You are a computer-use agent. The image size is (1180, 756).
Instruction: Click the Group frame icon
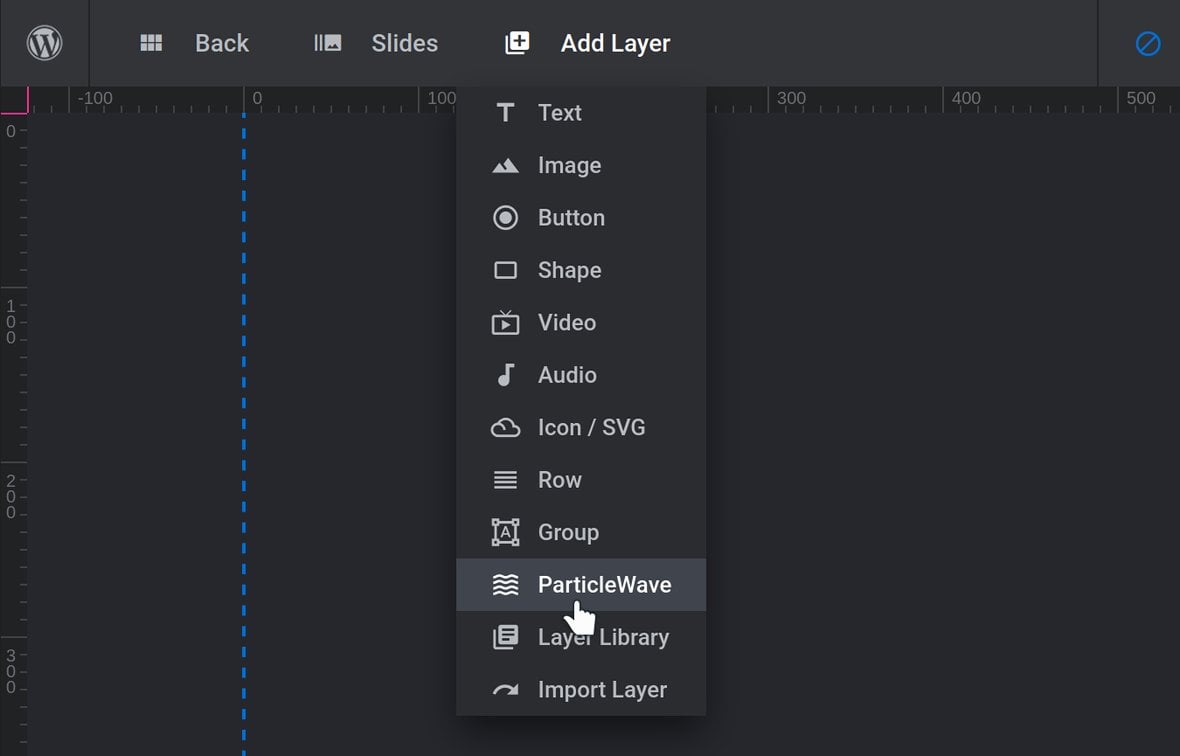tap(505, 532)
